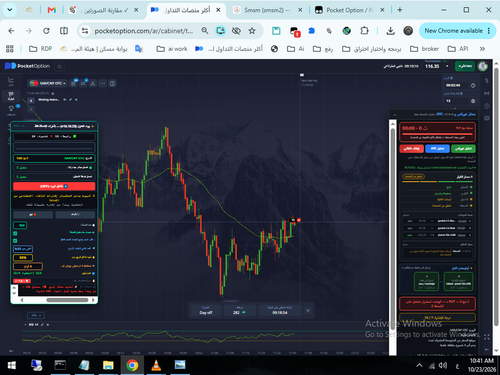Switch to the Smsm (smsm2) browser tab
This screenshot has height=375, width=500.
[267, 10]
